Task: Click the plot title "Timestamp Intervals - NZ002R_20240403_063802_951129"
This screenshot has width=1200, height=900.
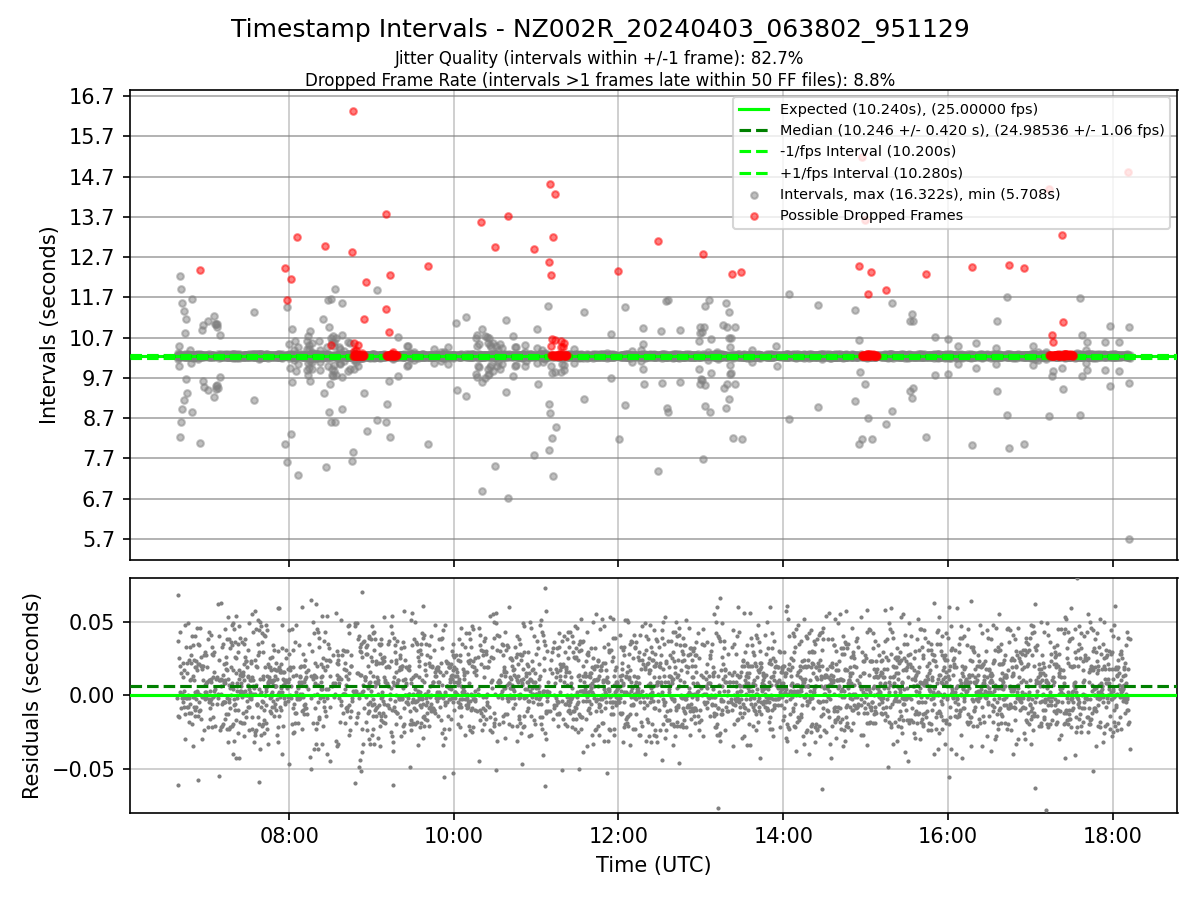Action: click(x=600, y=29)
